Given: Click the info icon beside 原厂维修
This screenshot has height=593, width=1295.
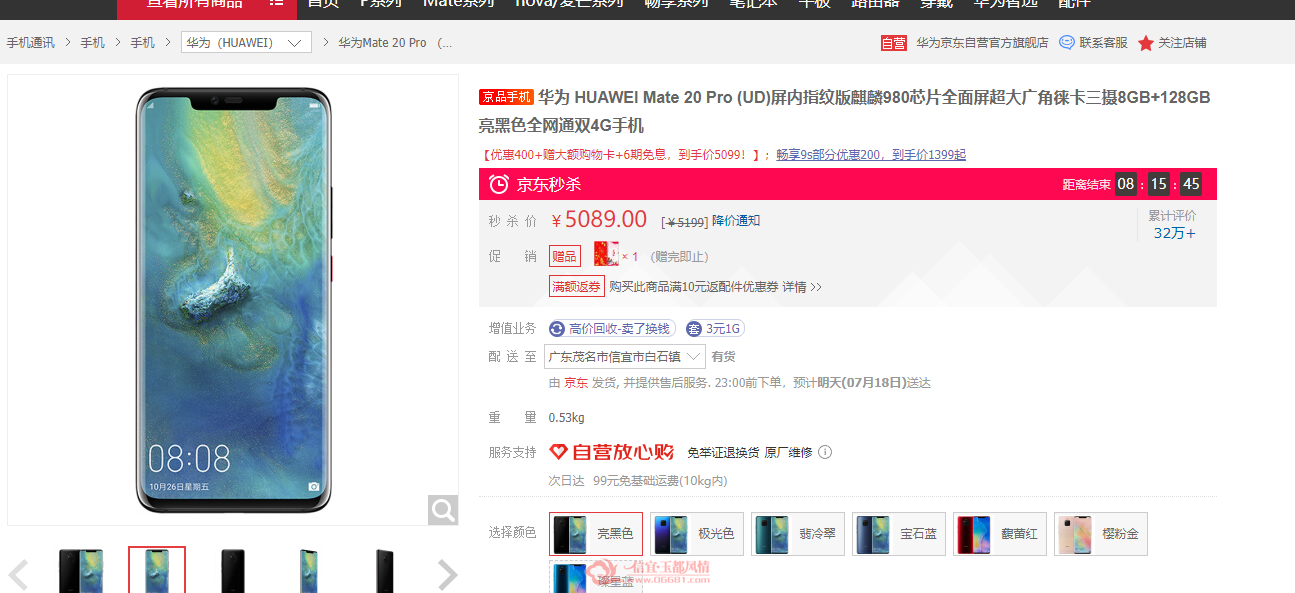Looking at the screenshot, I should [825, 452].
